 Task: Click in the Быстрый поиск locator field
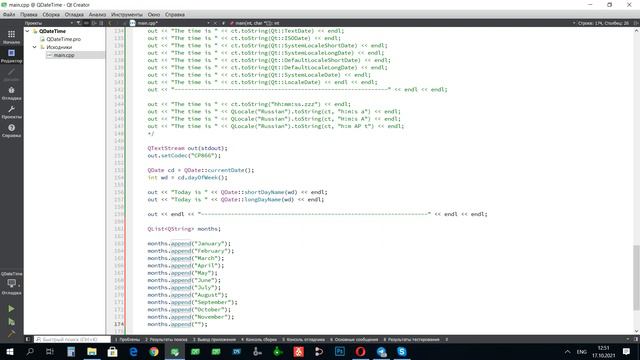tap(72, 339)
